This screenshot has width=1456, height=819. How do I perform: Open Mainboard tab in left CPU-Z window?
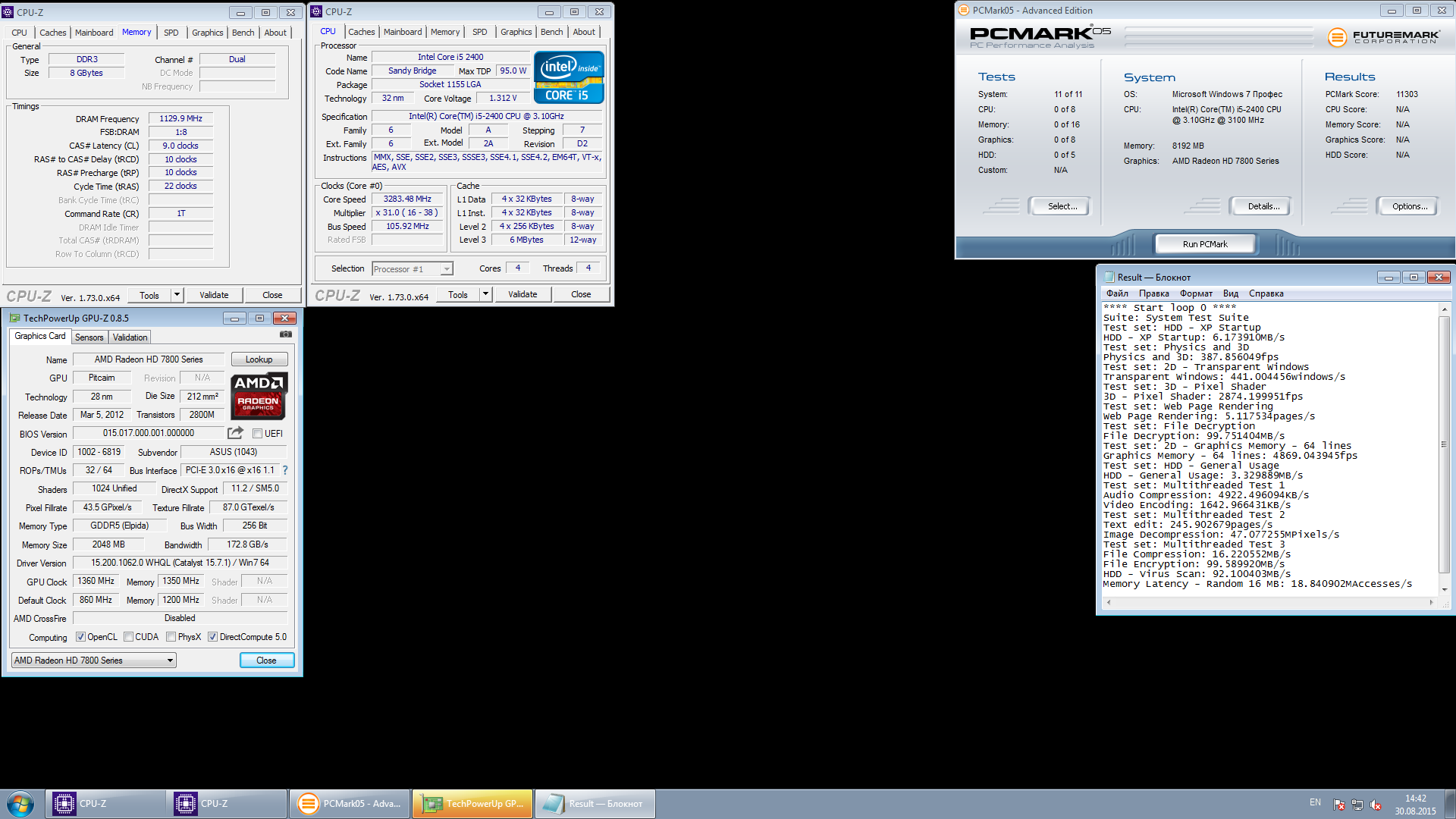point(94,33)
